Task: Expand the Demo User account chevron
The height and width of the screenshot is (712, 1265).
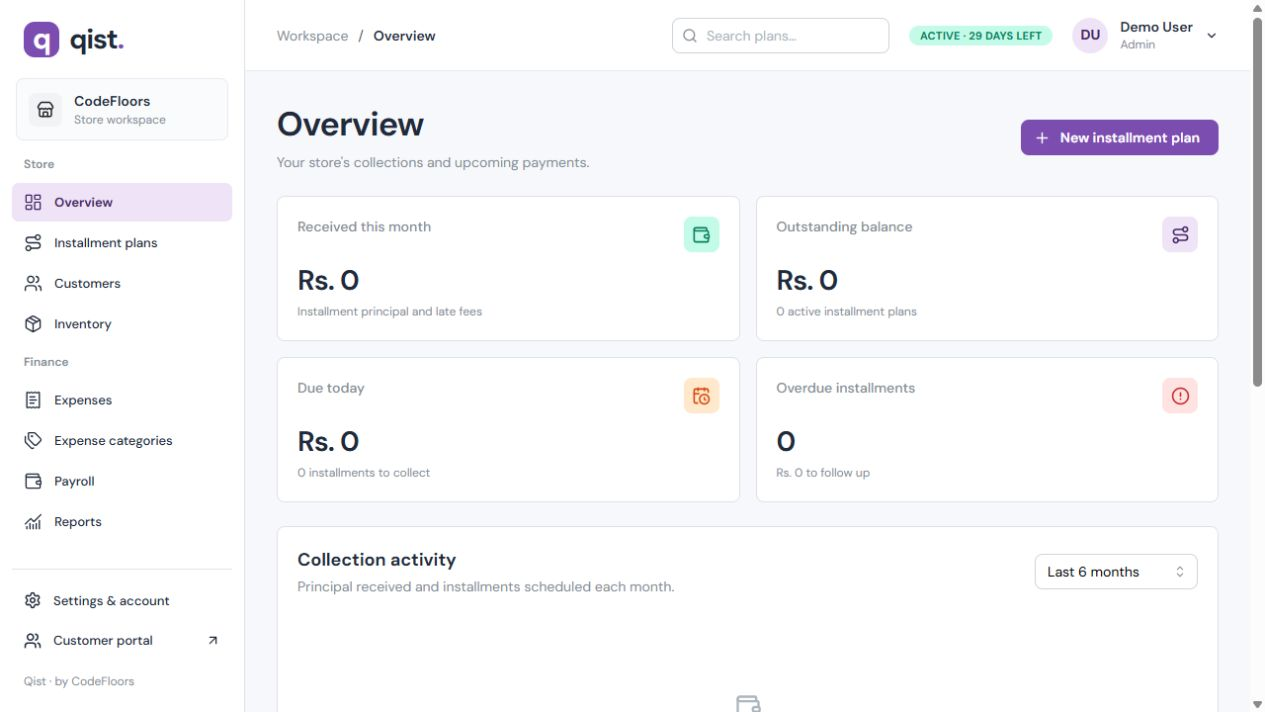Action: [1212, 36]
